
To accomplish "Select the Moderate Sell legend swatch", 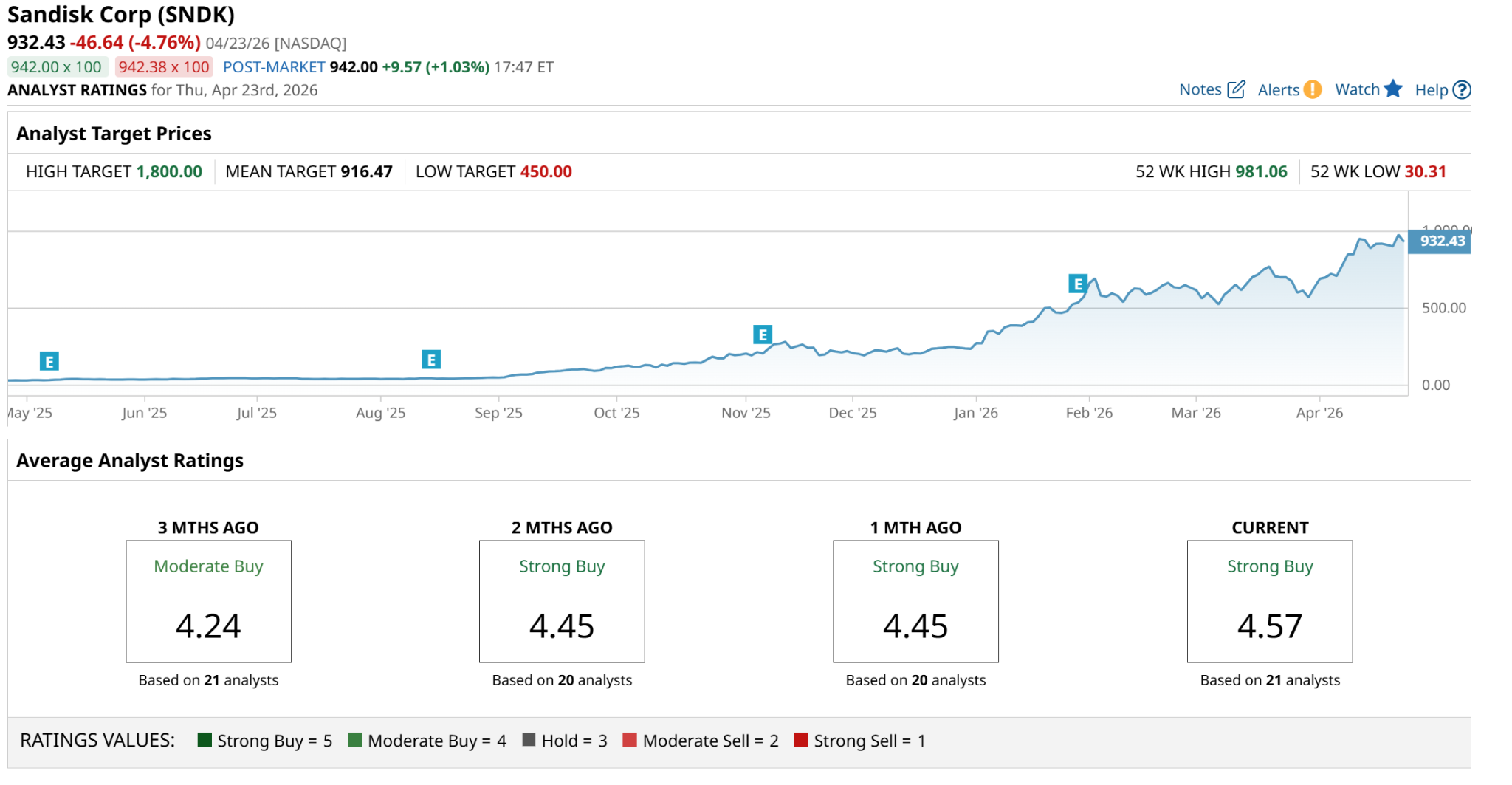I will click(630, 740).
